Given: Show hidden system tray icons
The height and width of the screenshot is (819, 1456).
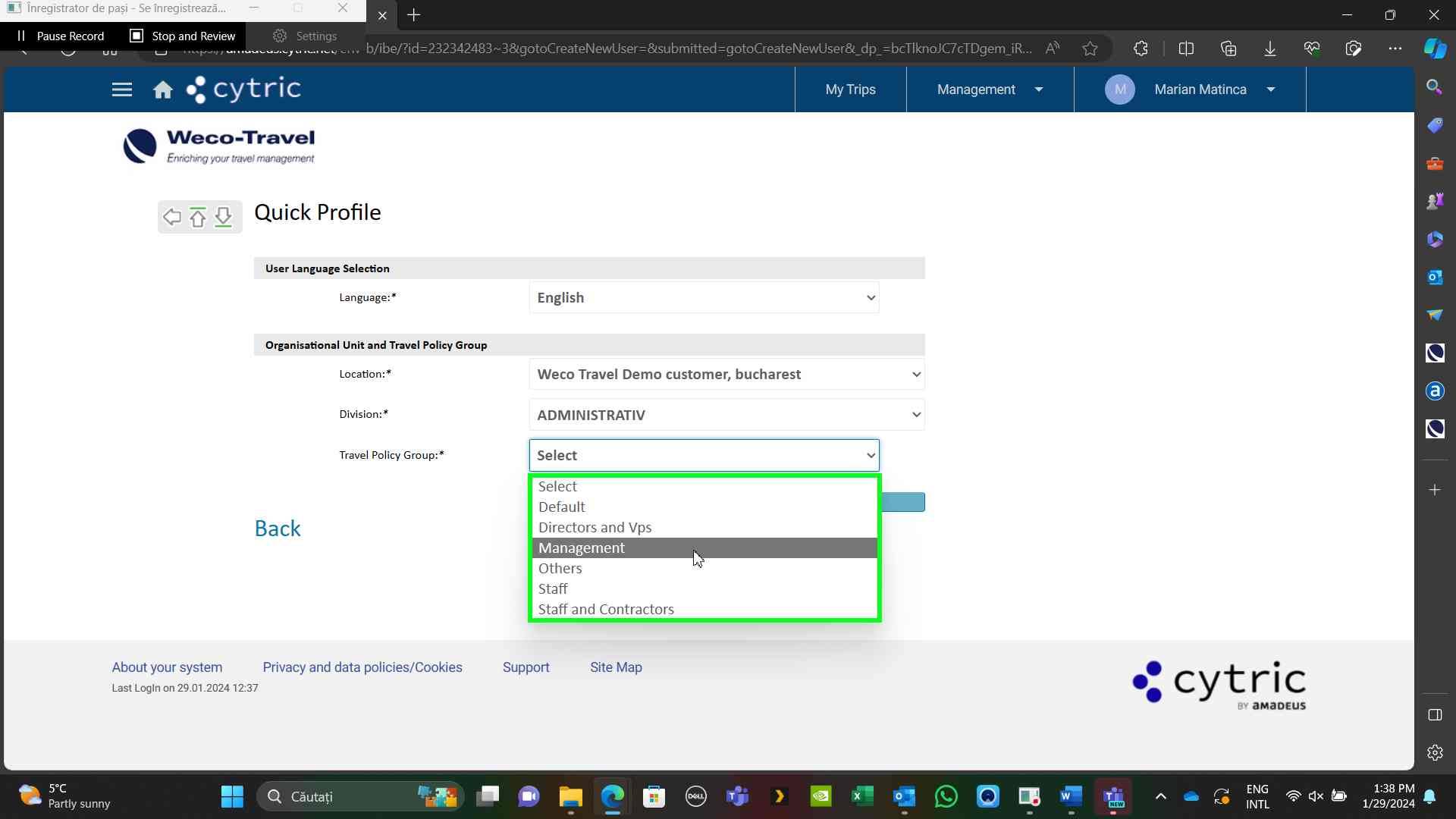Looking at the screenshot, I should tap(1160, 796).
